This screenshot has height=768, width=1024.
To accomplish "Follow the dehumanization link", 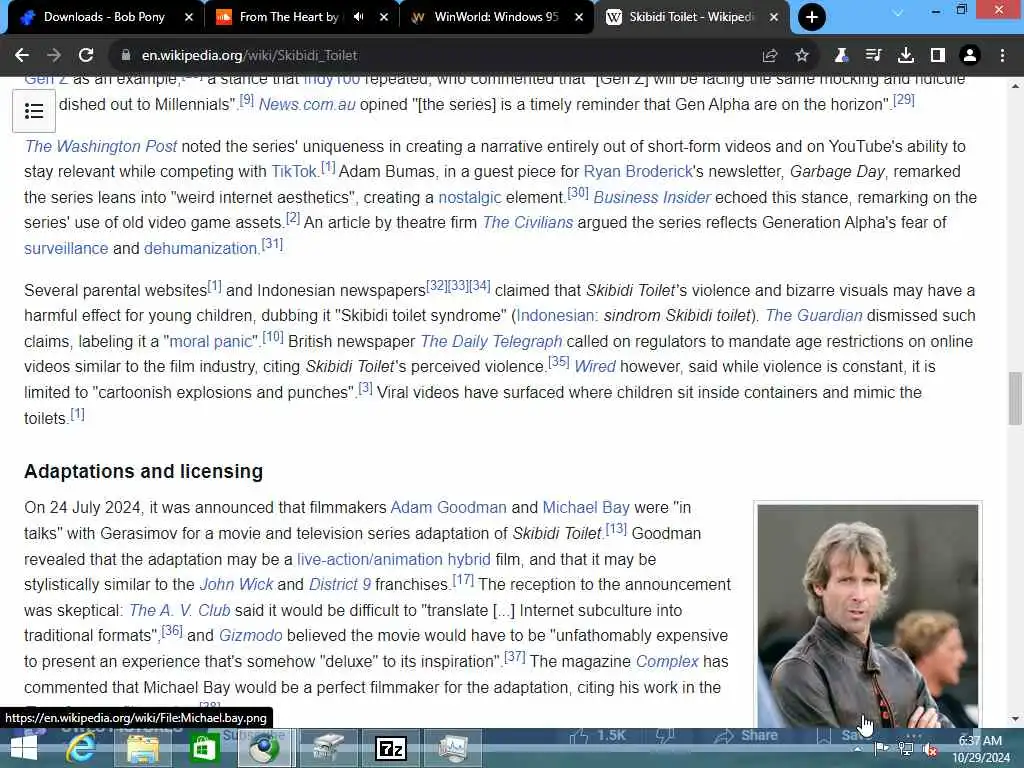I will [200, 248].
